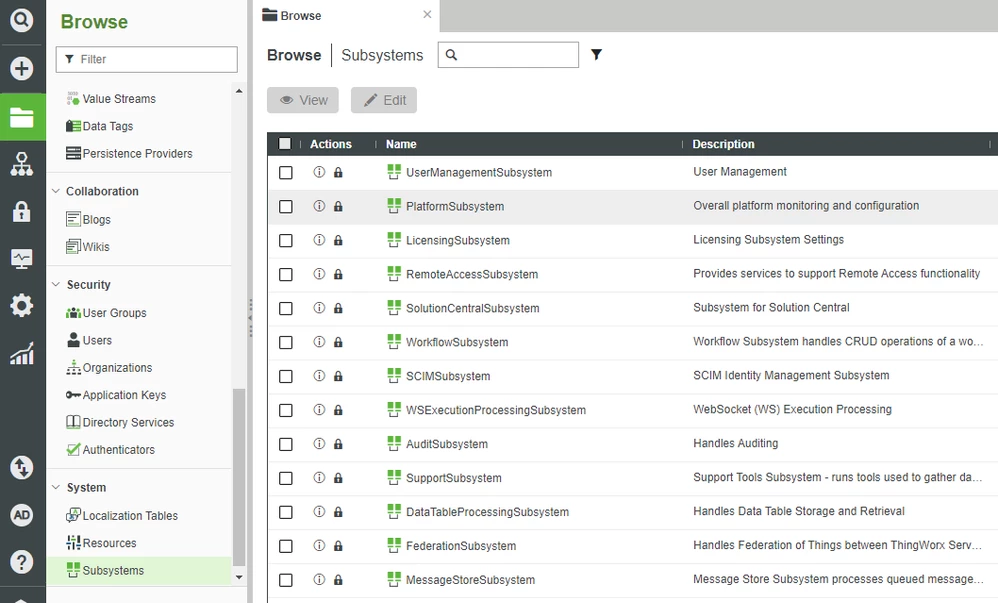998x603 pixels.
Task: Sort by the Name column header
Action: point(401,144)
